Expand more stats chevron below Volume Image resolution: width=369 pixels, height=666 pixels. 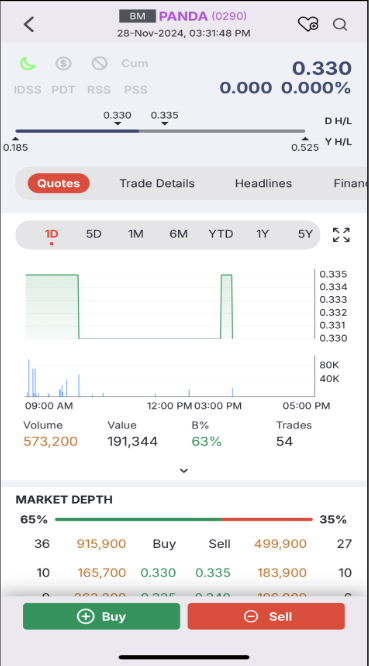tap(183, 471)
